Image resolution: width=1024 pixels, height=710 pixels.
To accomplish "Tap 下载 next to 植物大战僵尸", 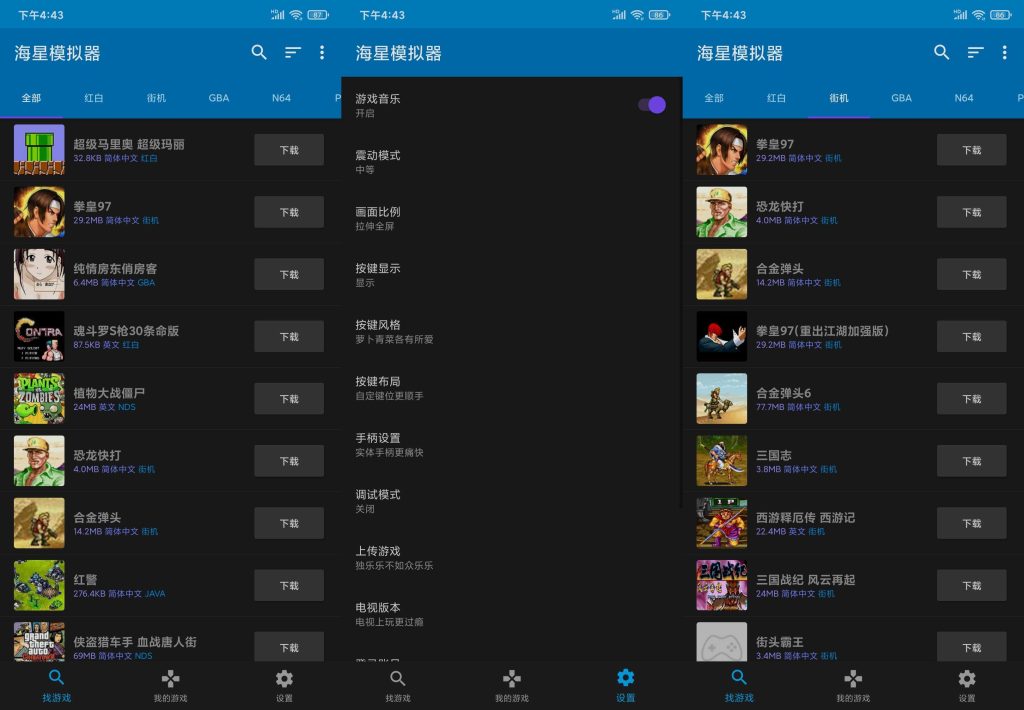I will click(289, 398).
